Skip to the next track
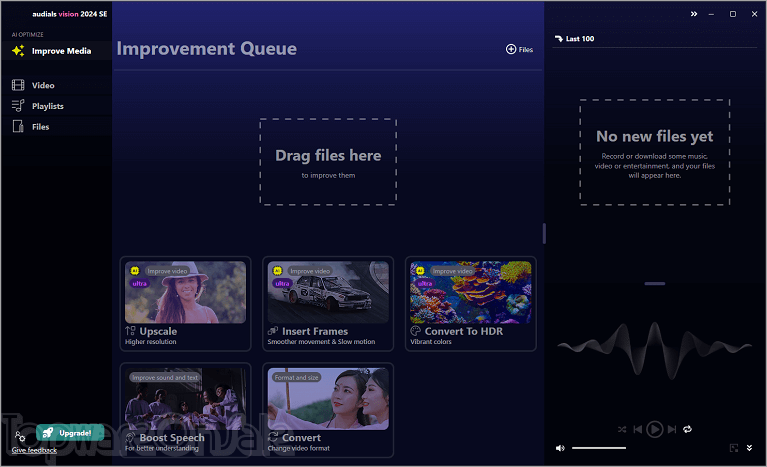 click(x=672, y=429)
